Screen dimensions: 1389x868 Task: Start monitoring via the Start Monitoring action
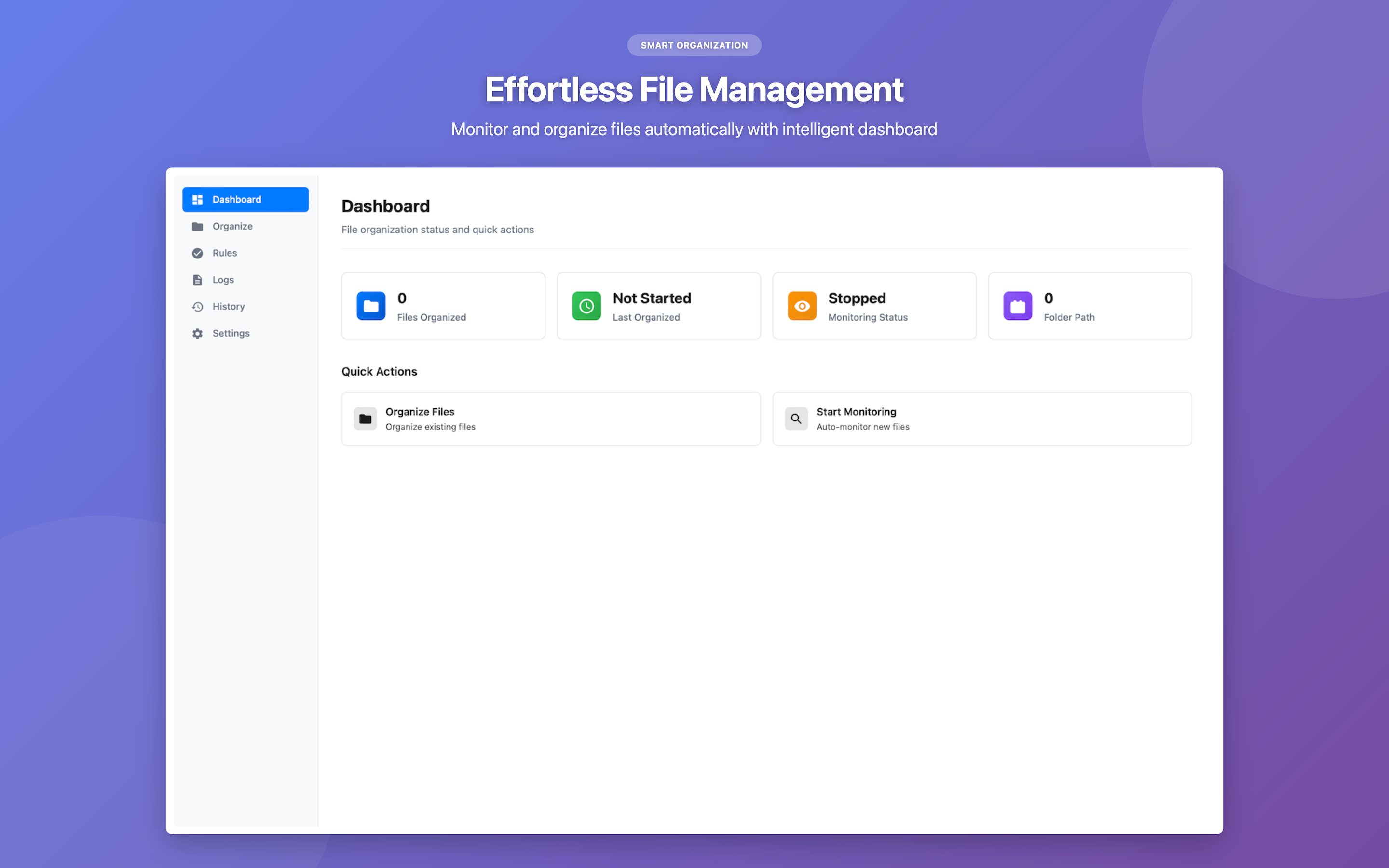pyautogui.click(x=981, y=419)
